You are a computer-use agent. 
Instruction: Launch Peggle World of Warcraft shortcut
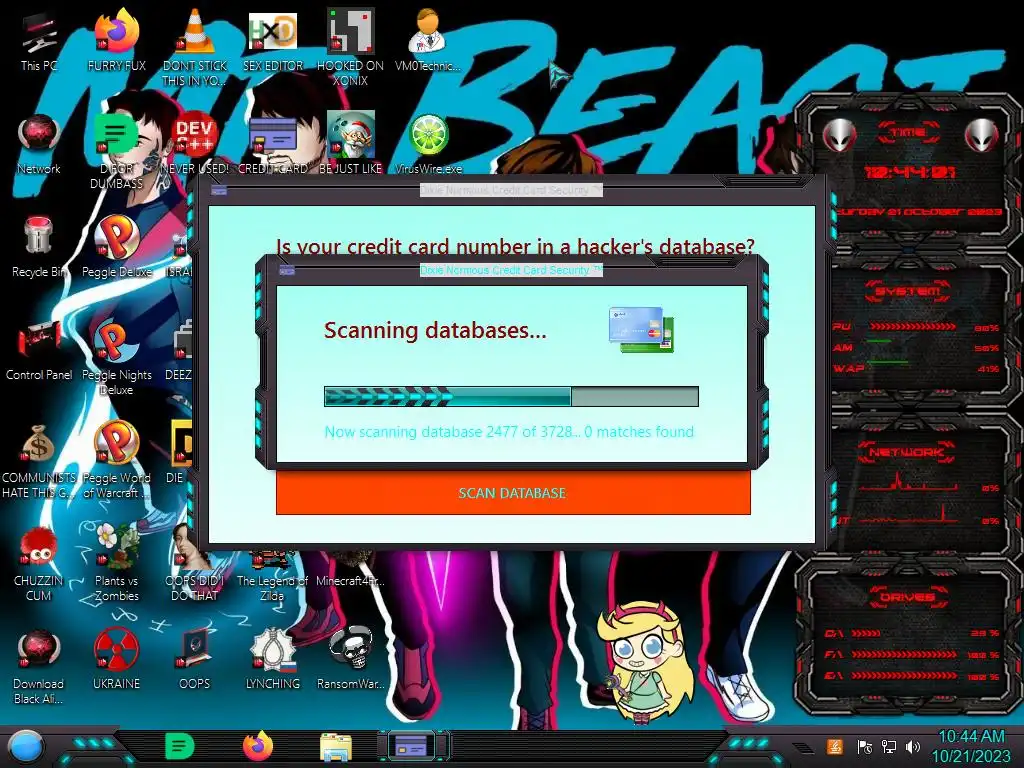(116, 460)
